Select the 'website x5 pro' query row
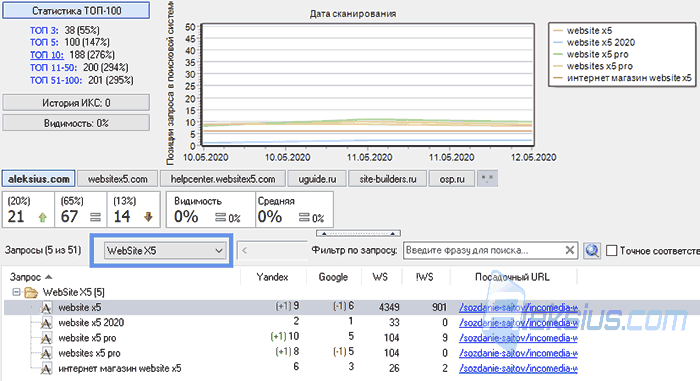The height and width of the screenshot is (381, 700). pos(352,338)
